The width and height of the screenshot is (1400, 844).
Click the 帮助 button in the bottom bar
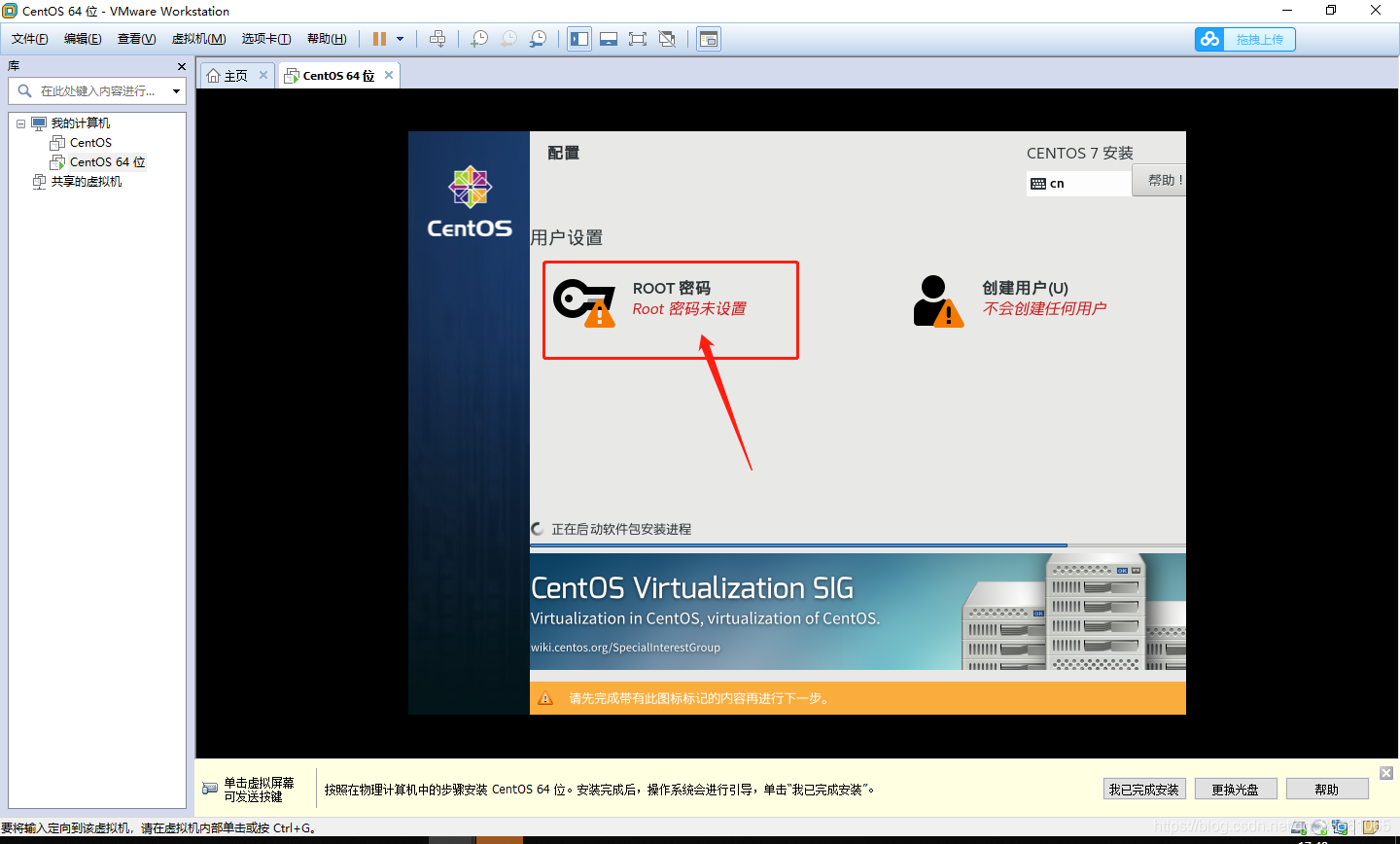point(1327,790)
